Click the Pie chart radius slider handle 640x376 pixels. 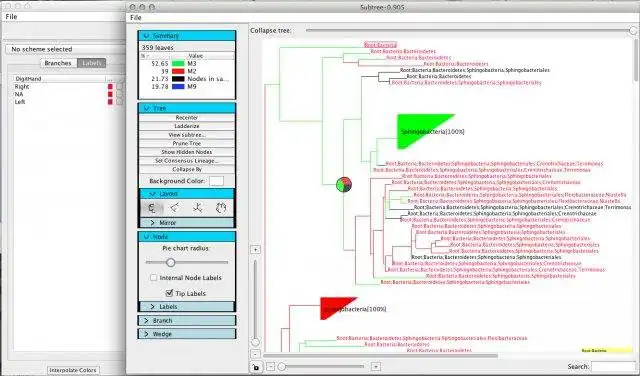pos(171,263)
